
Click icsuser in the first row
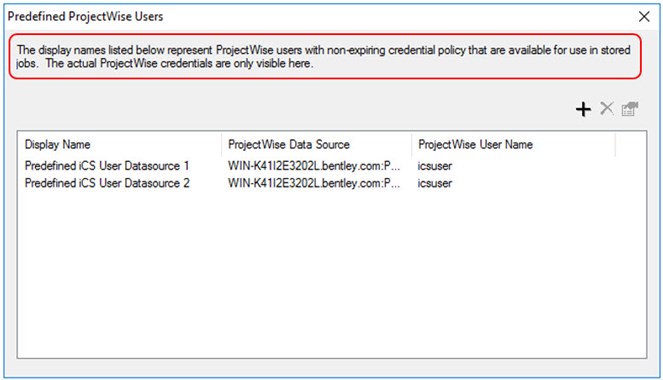tap(435, 166)
